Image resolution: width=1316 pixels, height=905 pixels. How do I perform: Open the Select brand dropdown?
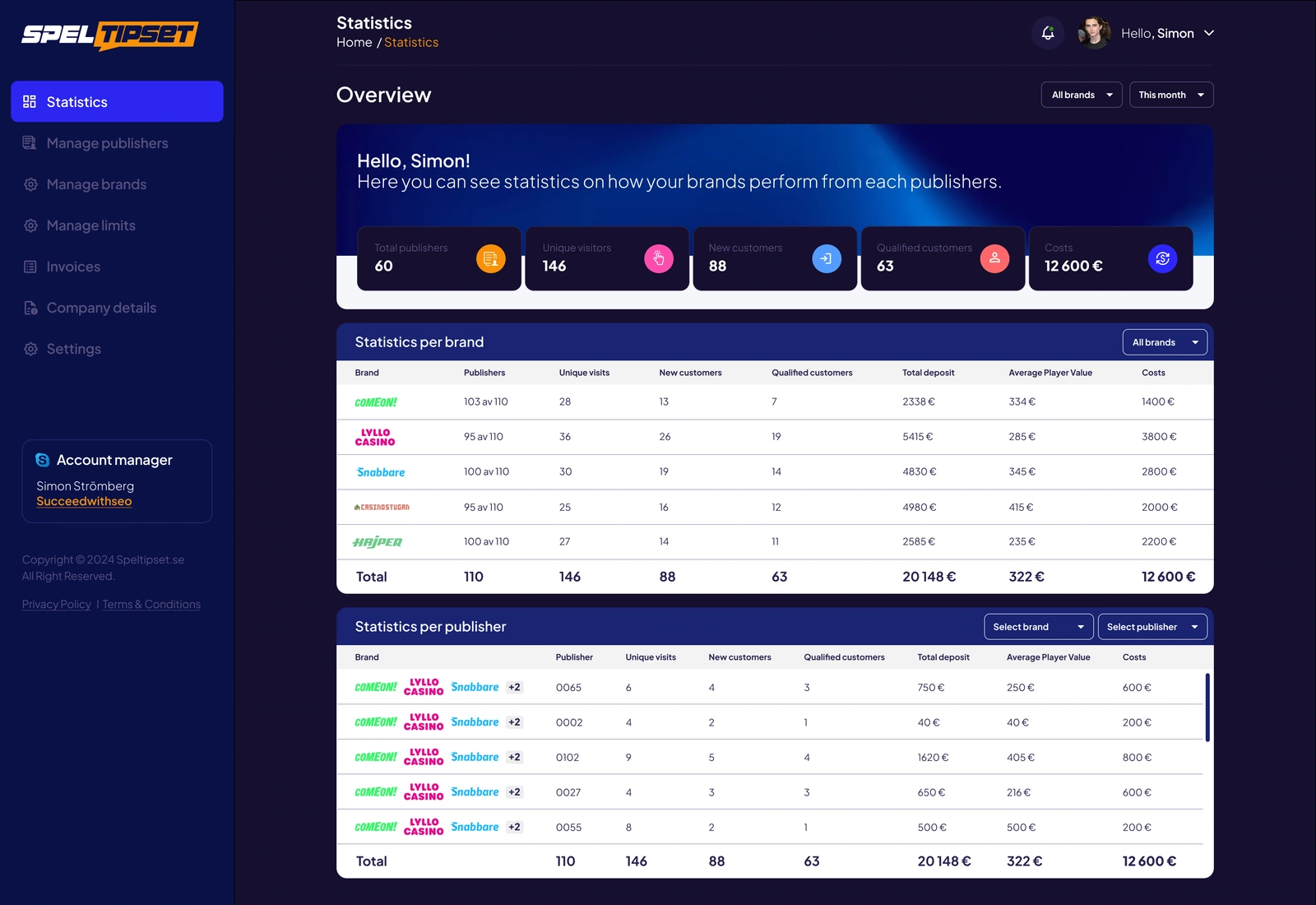(1039, 627)
